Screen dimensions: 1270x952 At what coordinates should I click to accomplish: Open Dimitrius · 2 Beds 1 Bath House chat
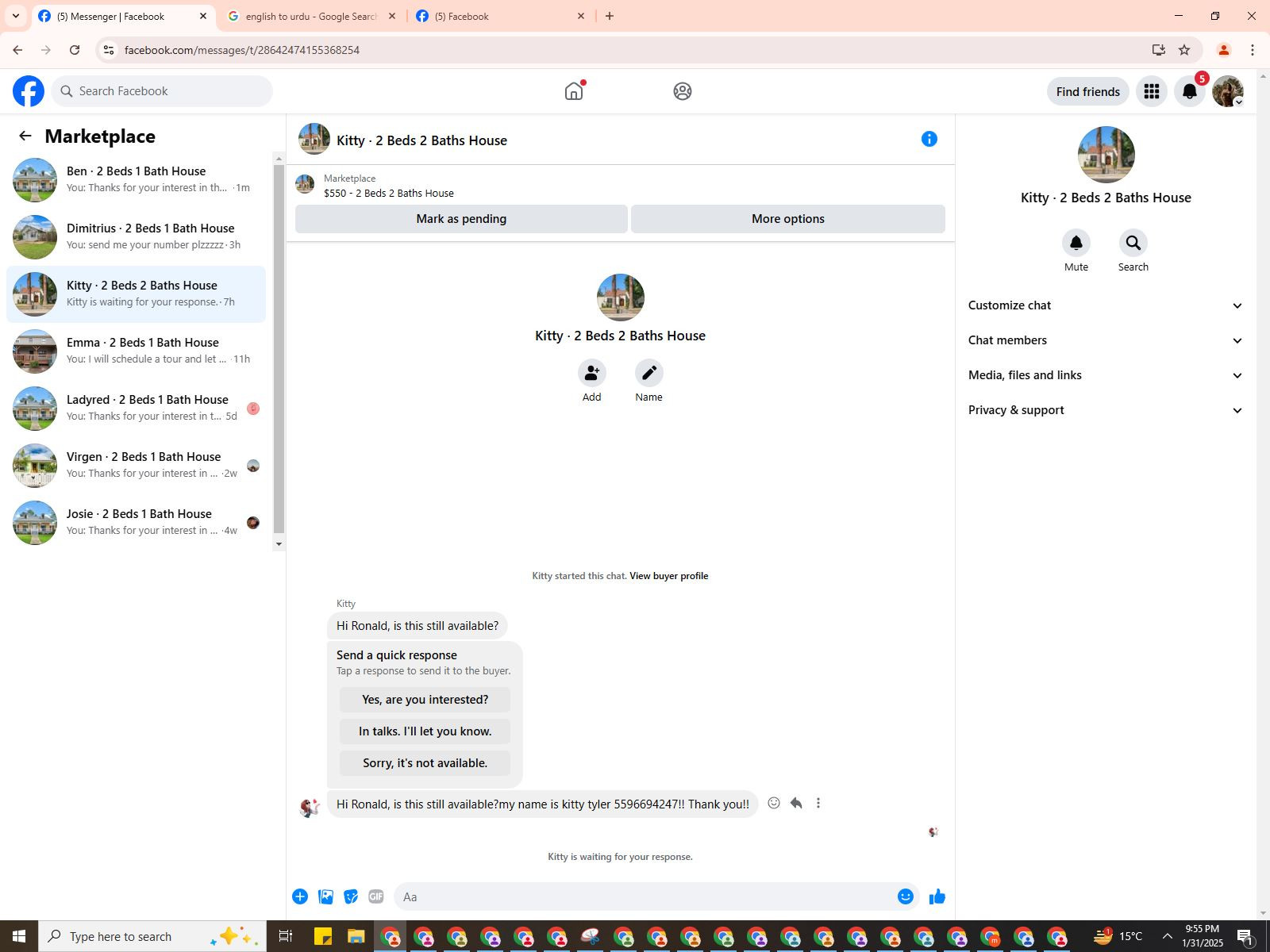click(x=137, y=237)
